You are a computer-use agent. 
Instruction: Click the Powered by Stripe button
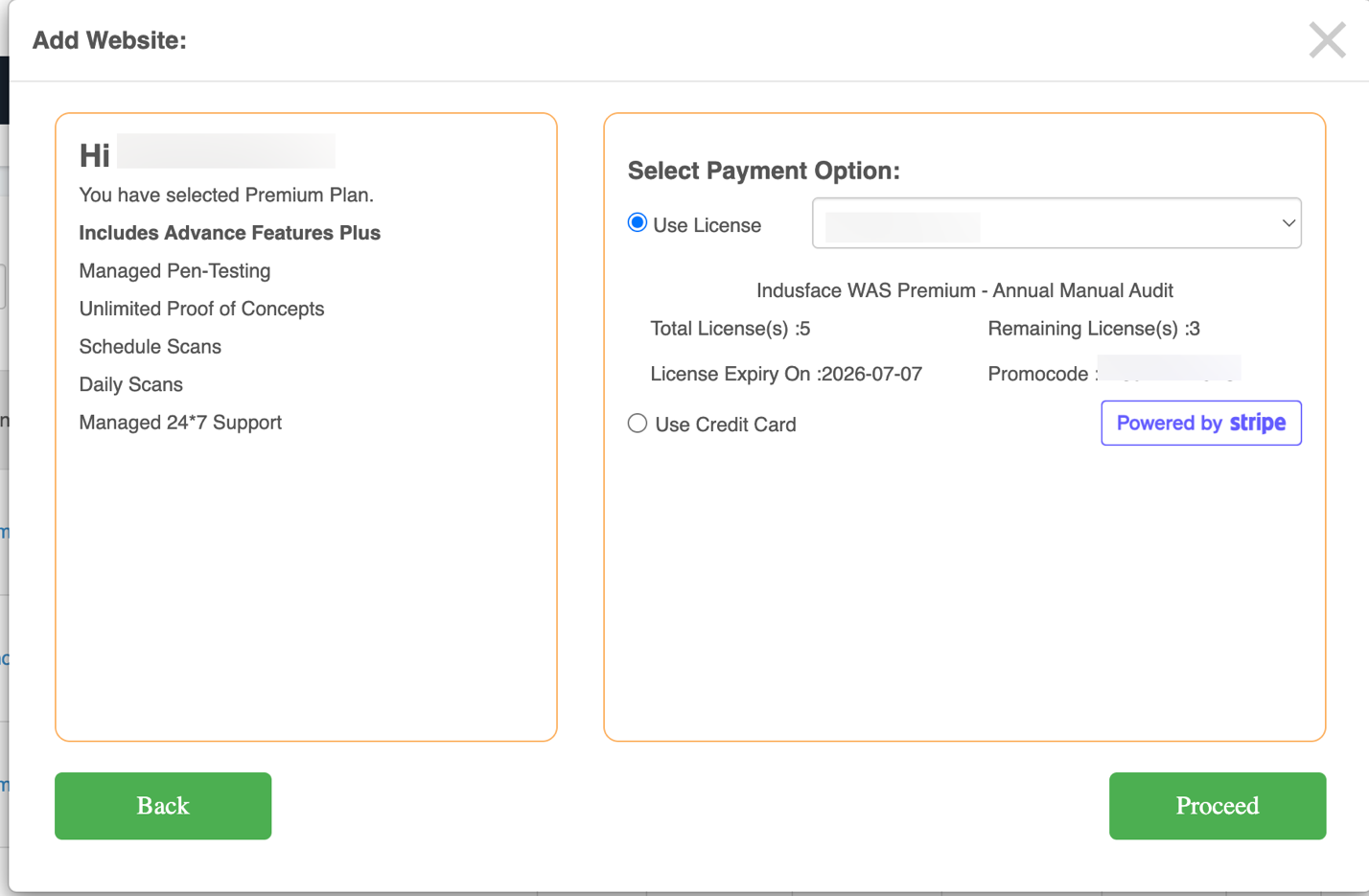click(x=1200, y=423)
